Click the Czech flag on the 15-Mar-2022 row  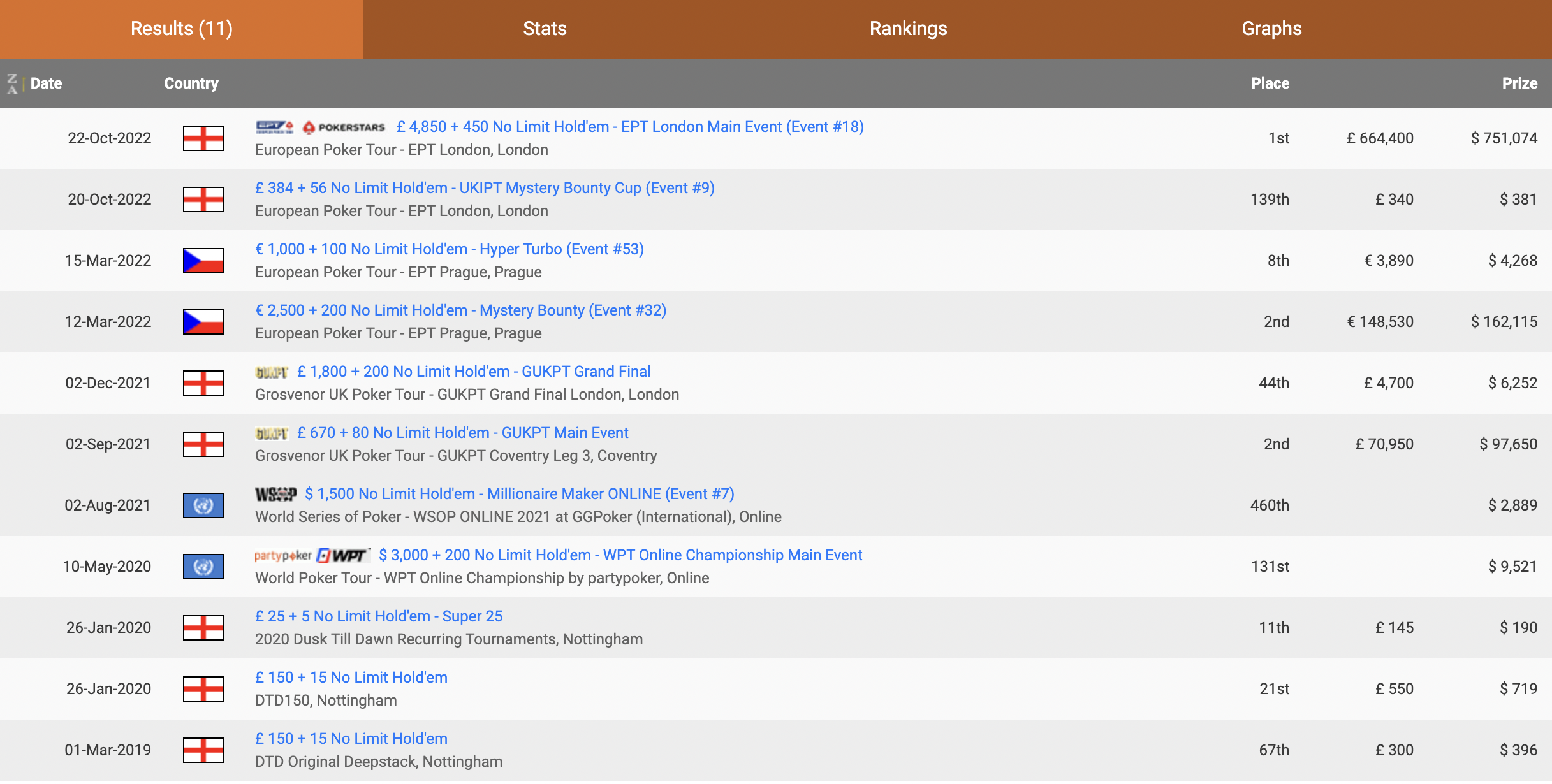203,261
